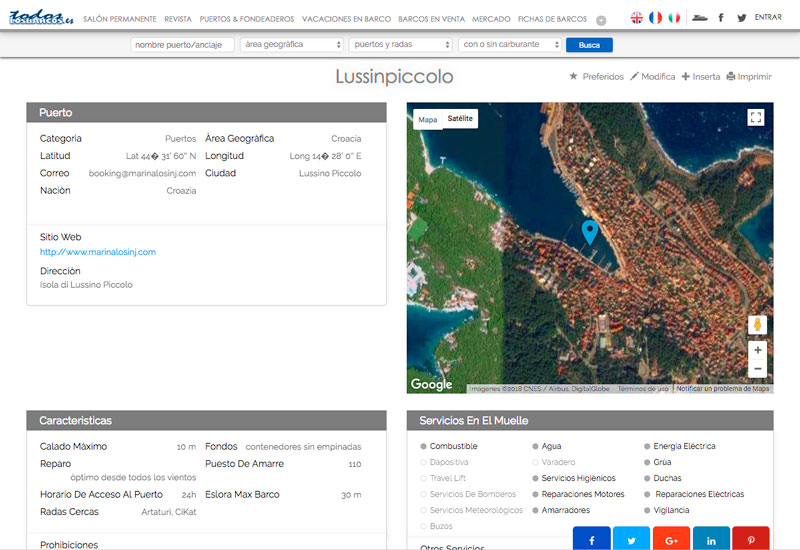The height and width of the screenshot is (550, 800).
Task: Expand the more menu arrow in navigation
Action: tap(601, 20)
